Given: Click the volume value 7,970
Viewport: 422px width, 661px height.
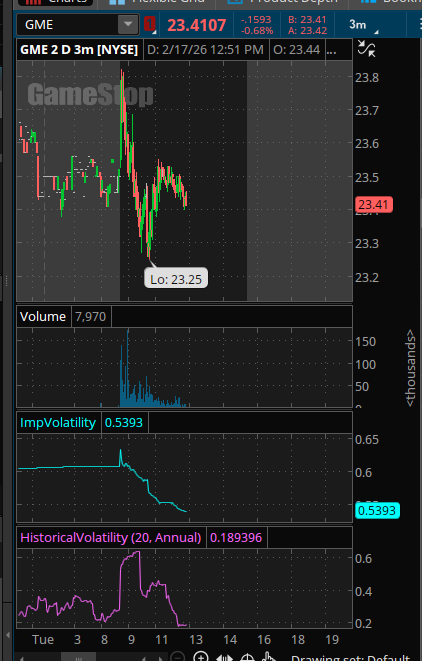Looking at the screenshot, I should [x=91, y=317].
